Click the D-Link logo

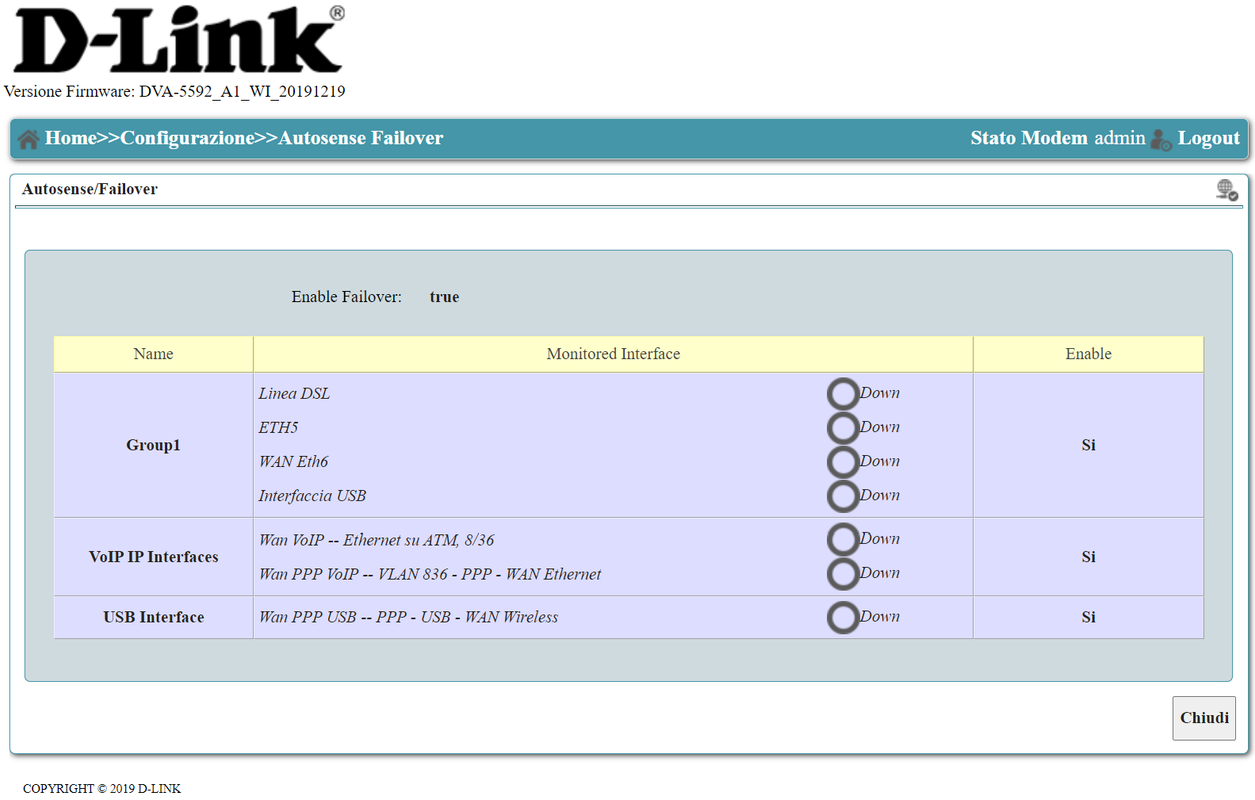pos(178,41)
